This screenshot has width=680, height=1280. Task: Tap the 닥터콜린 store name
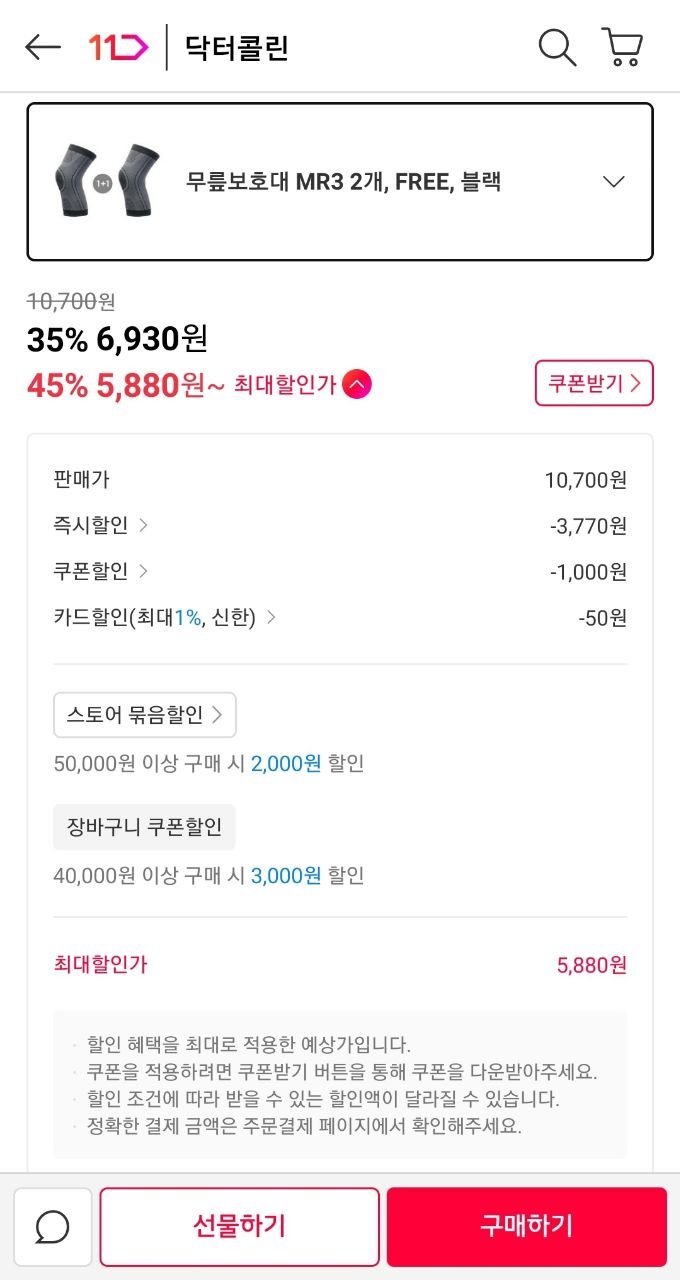[237, 47]
